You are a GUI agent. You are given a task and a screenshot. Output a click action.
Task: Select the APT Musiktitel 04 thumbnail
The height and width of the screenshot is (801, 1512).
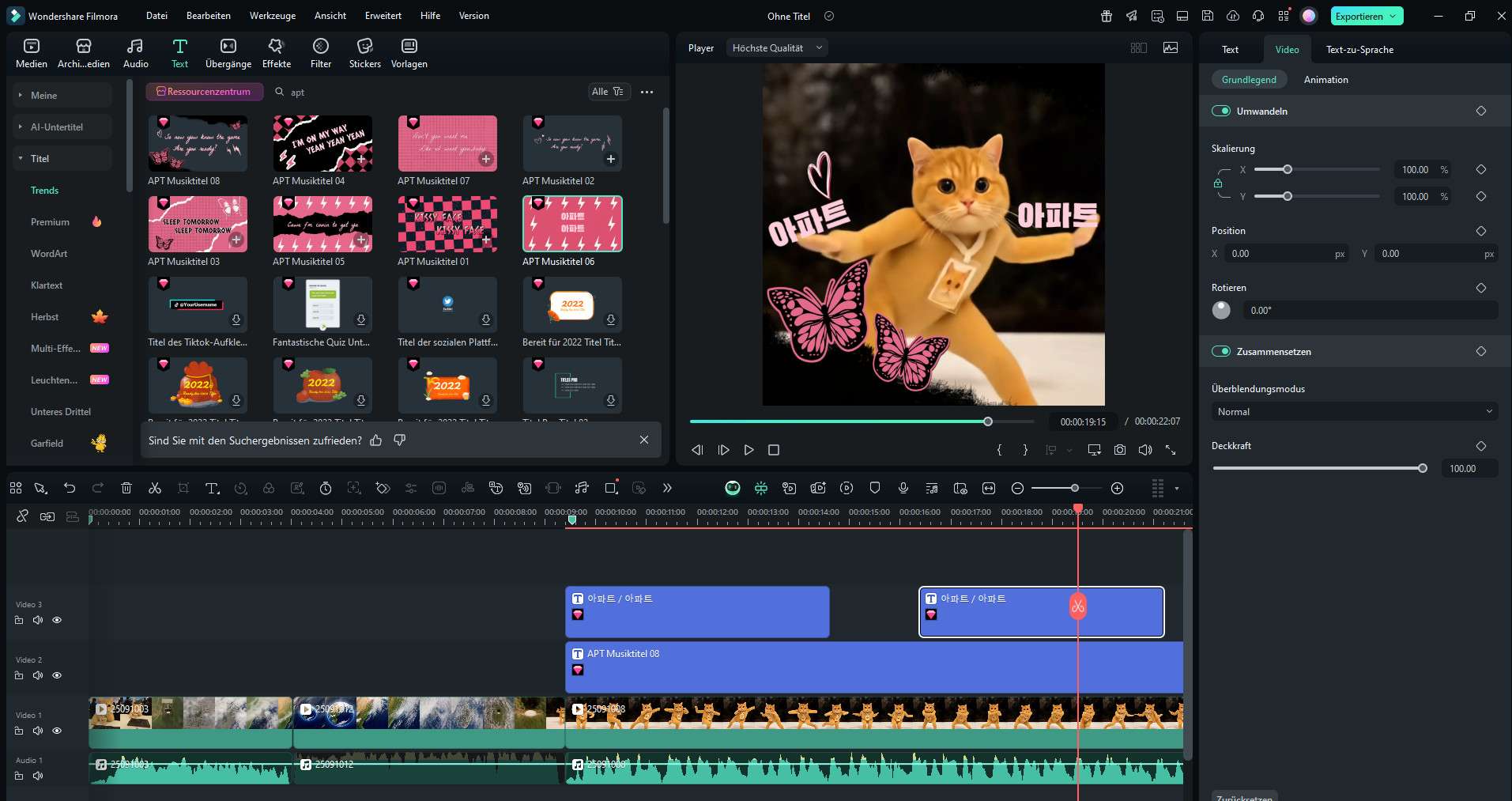322,144
